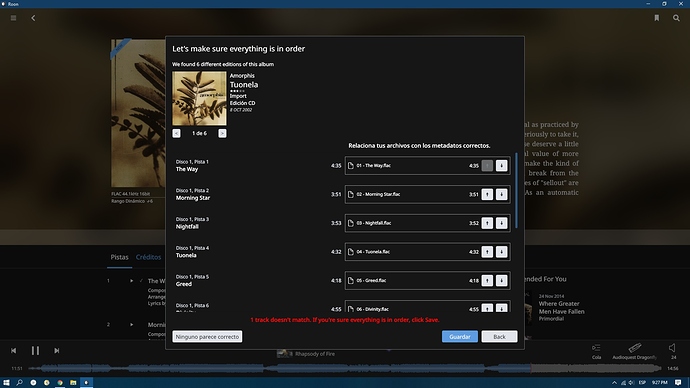Viewport: 690px width, 388px height.
Task: Switch to the Pistas tab
Action: 119,257
